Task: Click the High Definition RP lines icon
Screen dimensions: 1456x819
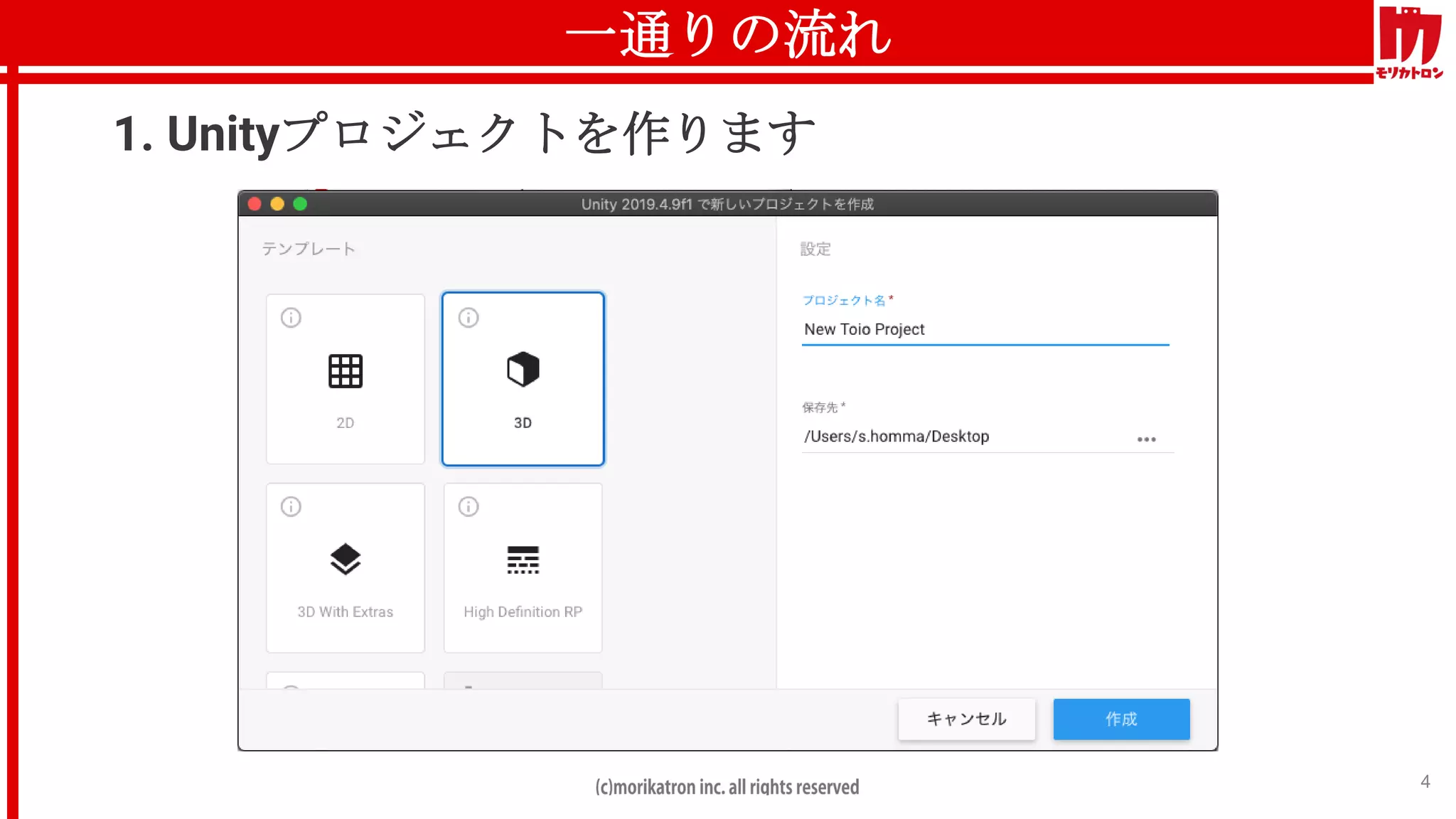Action: [x=523, y=560]
